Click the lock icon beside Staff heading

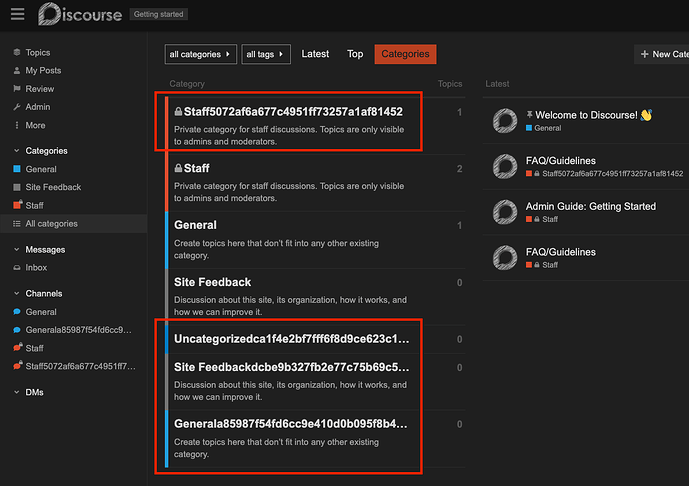coord(178,168)
